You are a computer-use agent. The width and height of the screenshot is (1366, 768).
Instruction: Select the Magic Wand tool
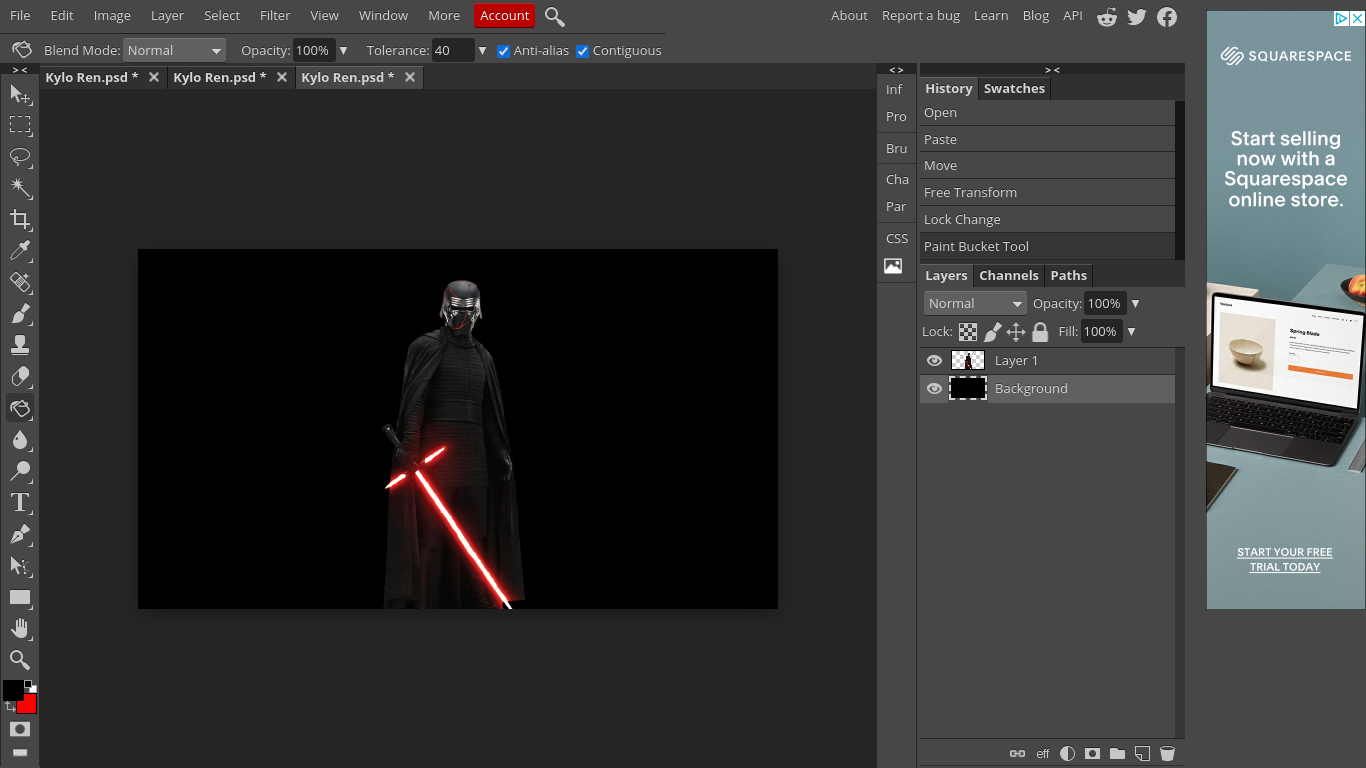pyautogui.click(x=19, y=188)
